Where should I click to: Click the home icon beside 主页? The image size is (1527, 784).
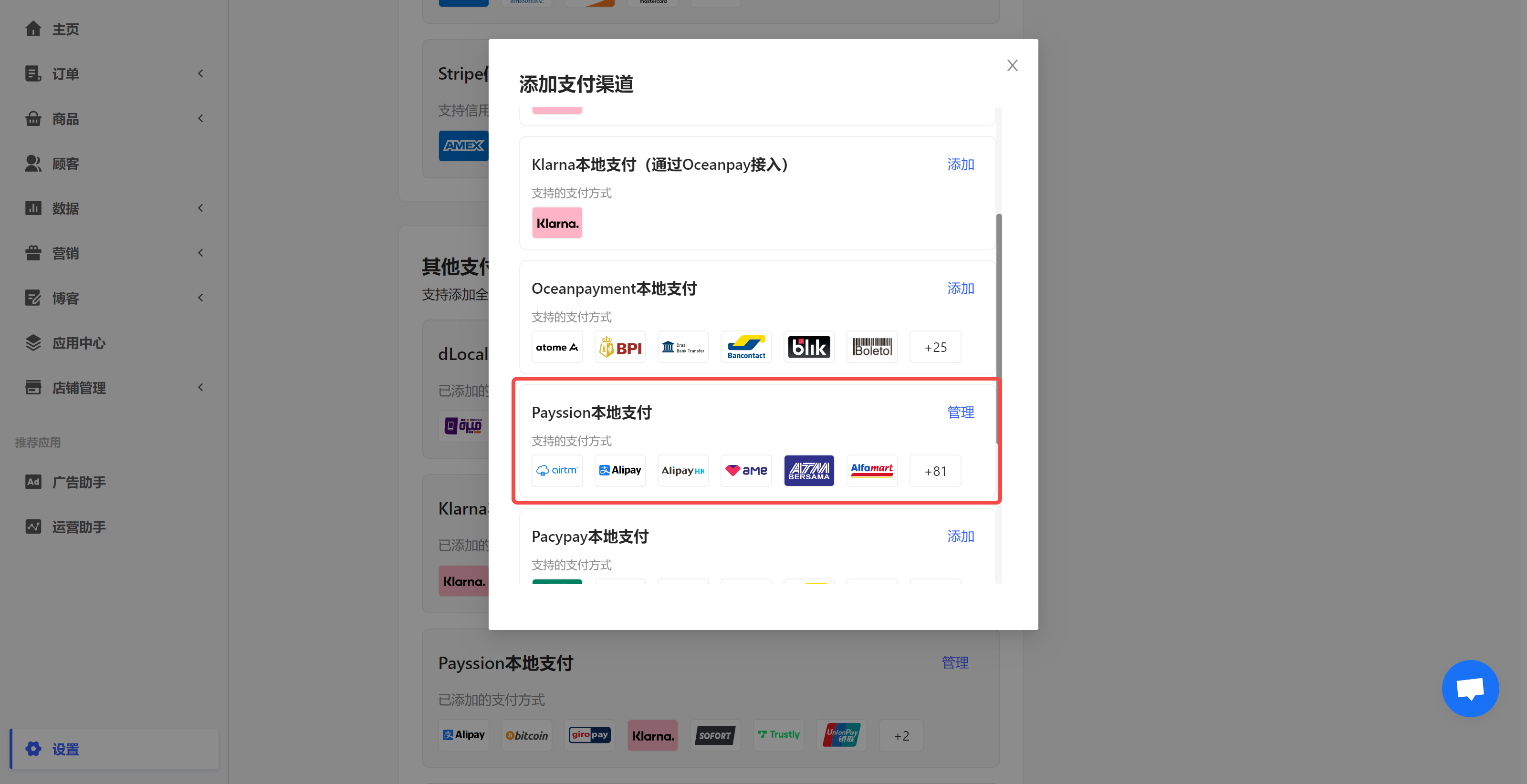pos(33,29)
